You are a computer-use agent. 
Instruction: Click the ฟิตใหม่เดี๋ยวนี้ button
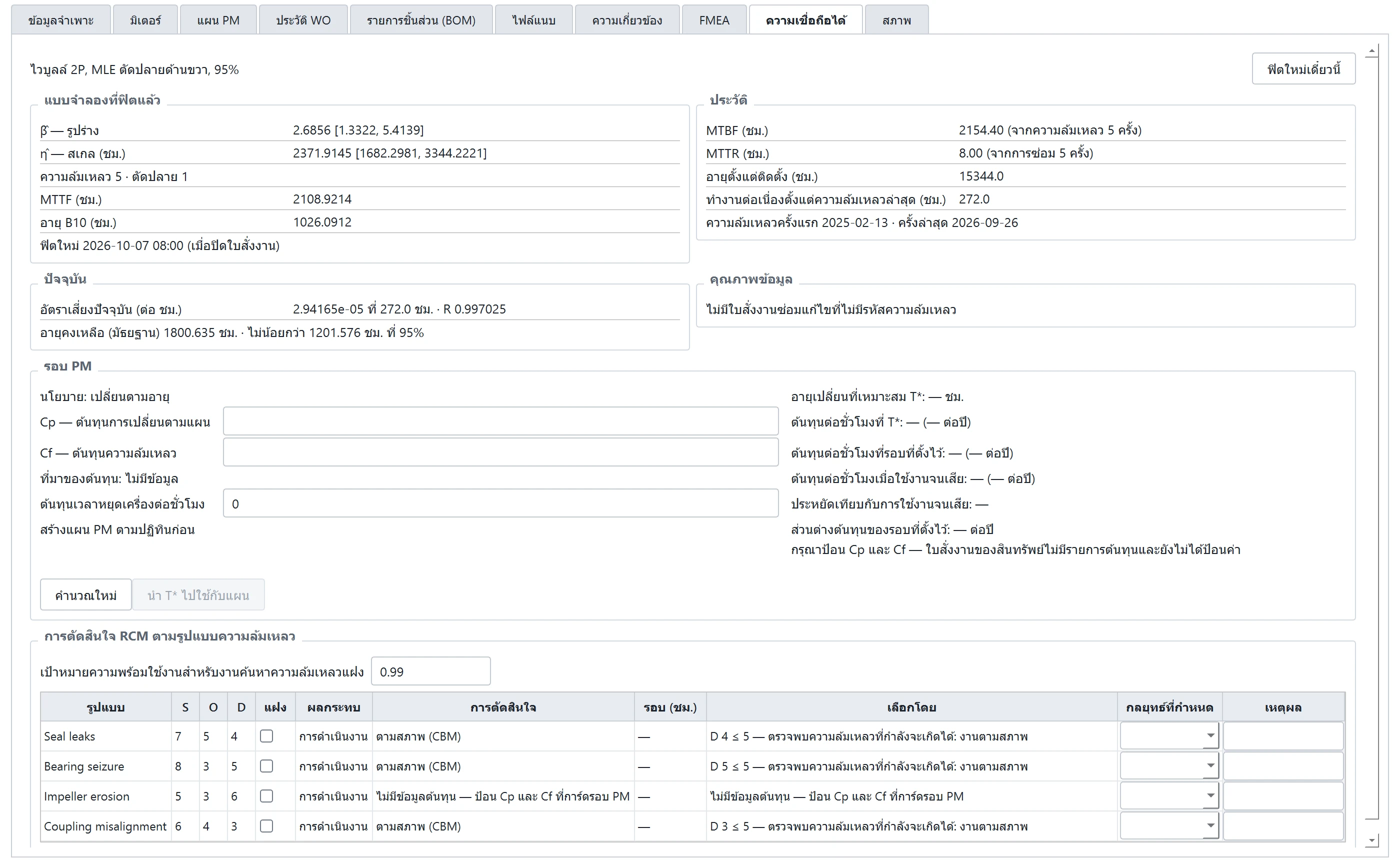pos(1303,69)
